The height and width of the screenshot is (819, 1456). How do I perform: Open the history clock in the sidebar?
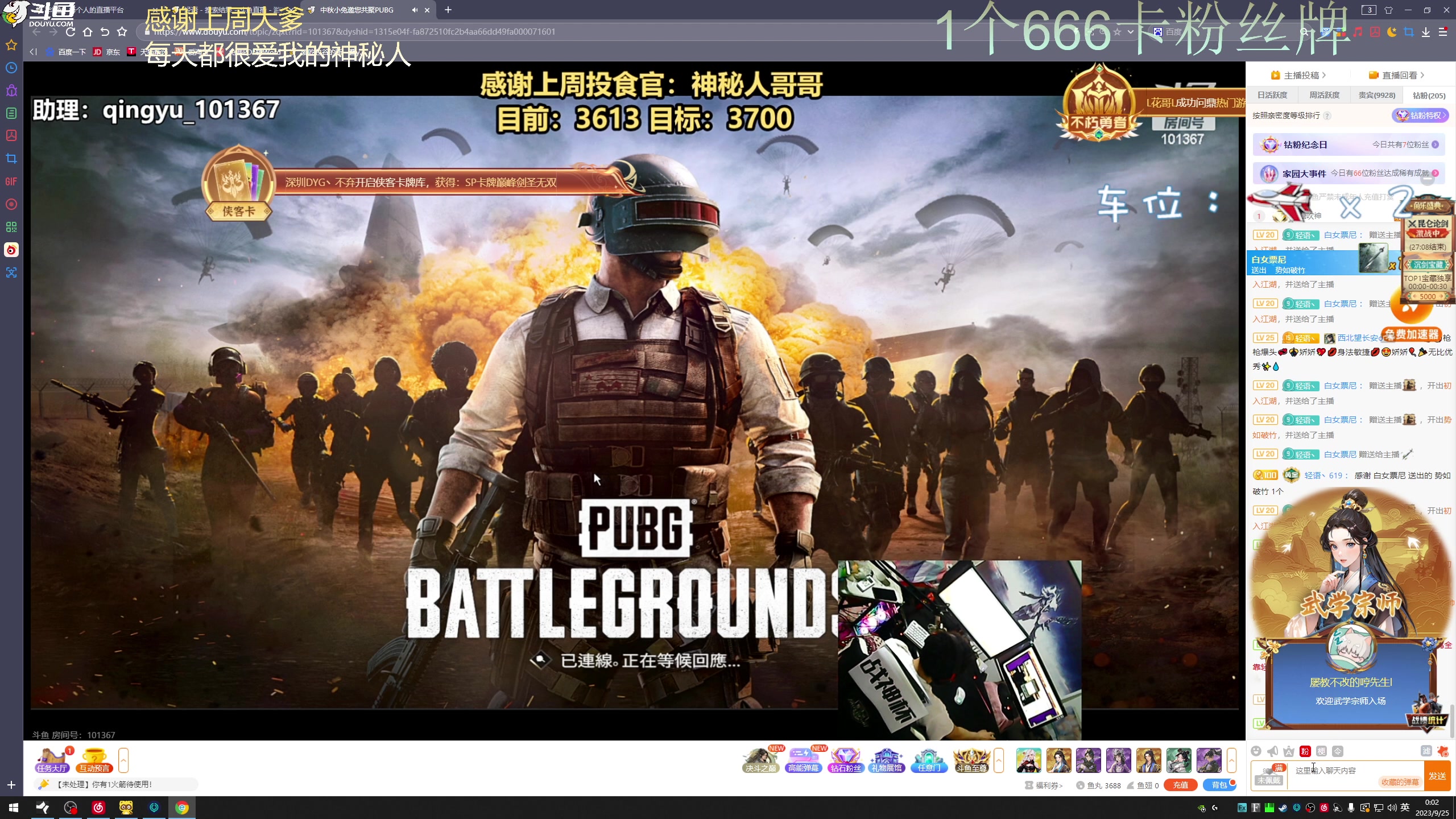coord(11,68)
